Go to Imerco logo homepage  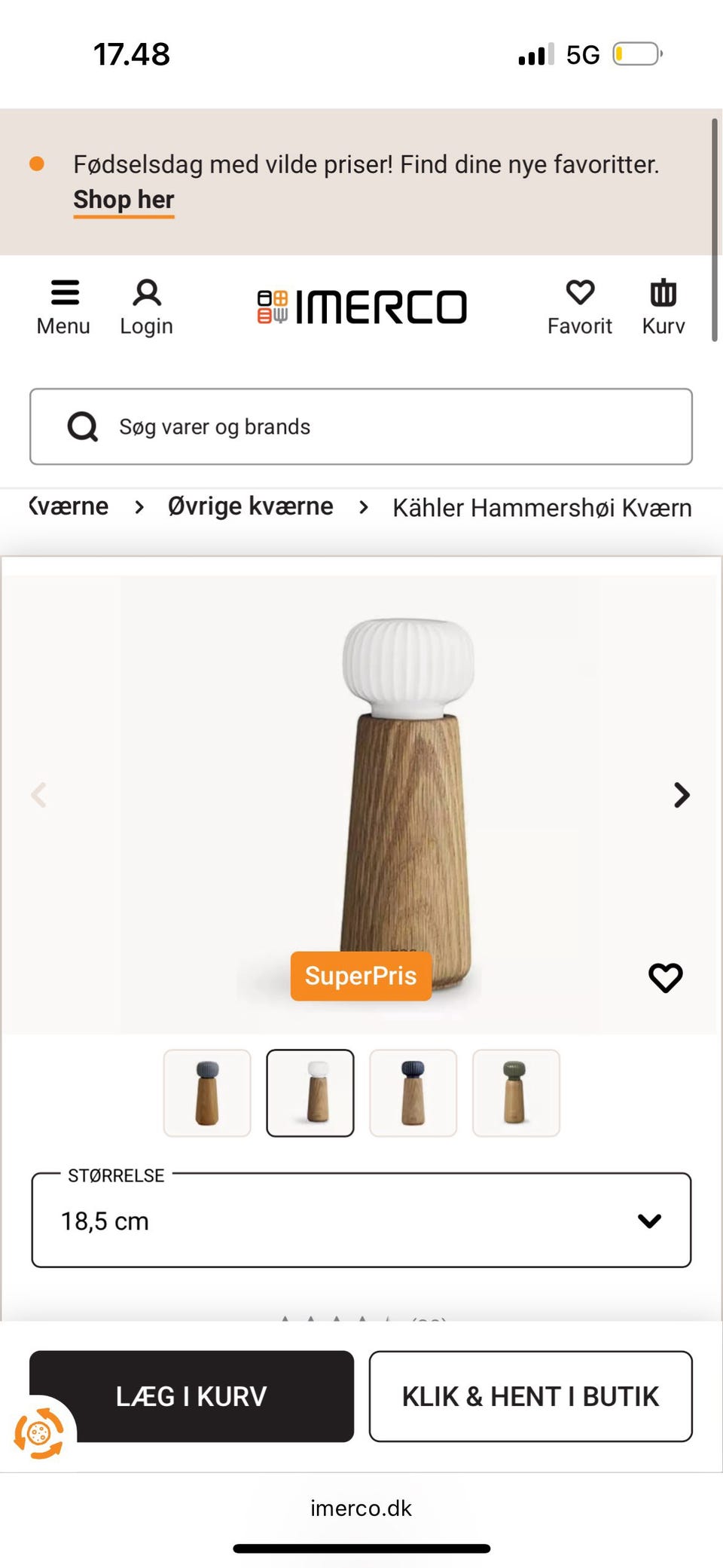coord(361,307)
